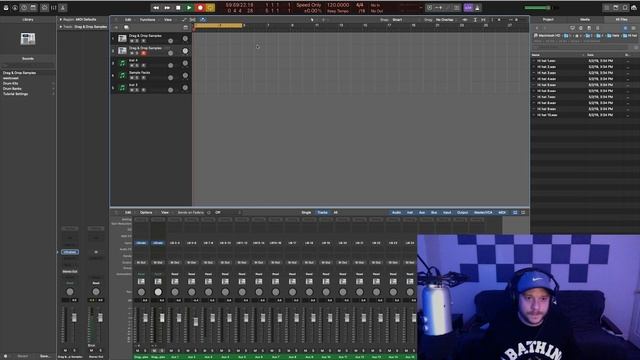Toggle the Aux filter button in the mixer

[x=422, y=213]
